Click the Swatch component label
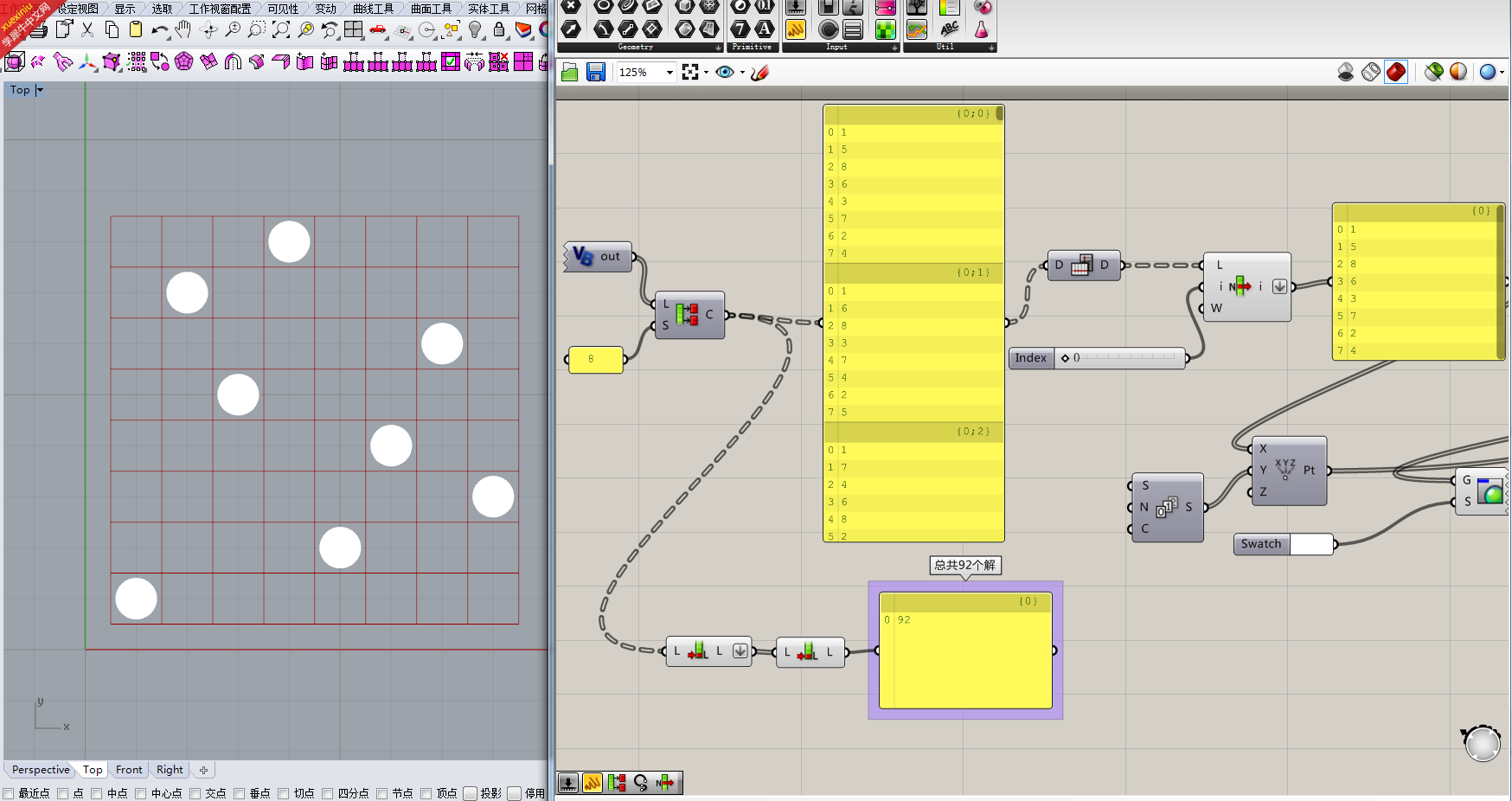Screen dimensions: 1512x801 [x=1261, y=544]
